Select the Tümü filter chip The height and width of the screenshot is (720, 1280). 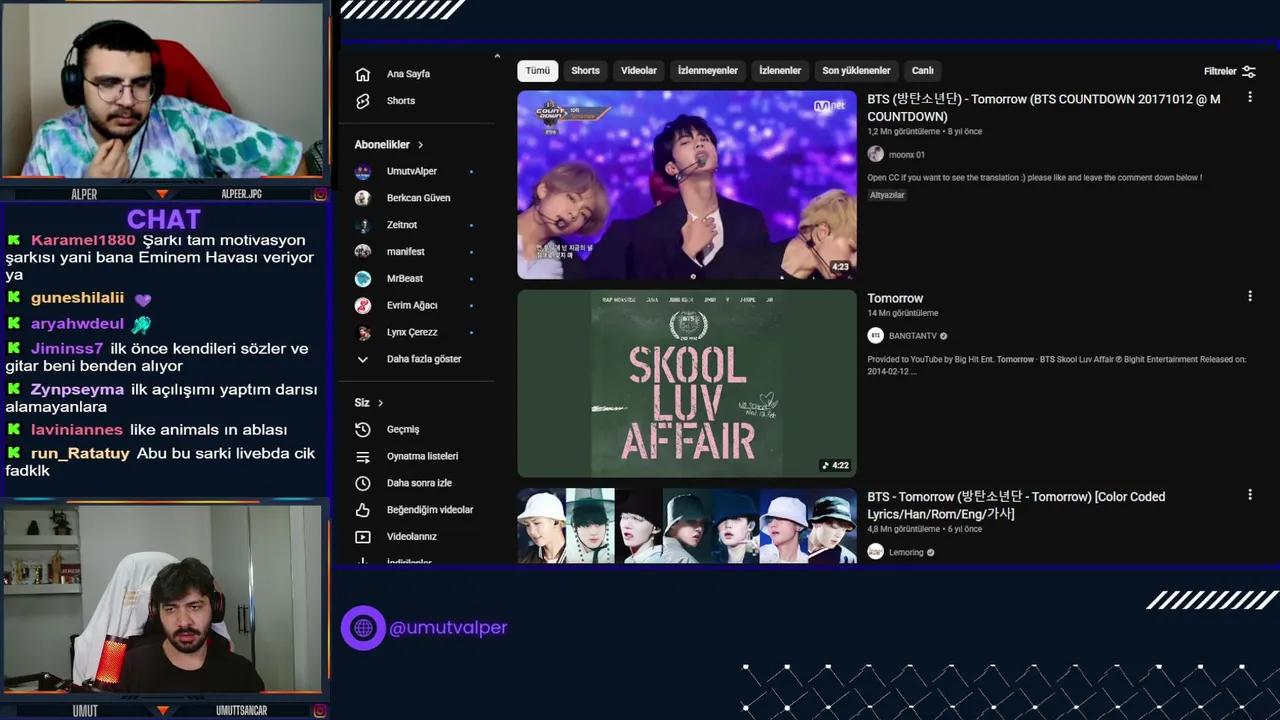538,71
